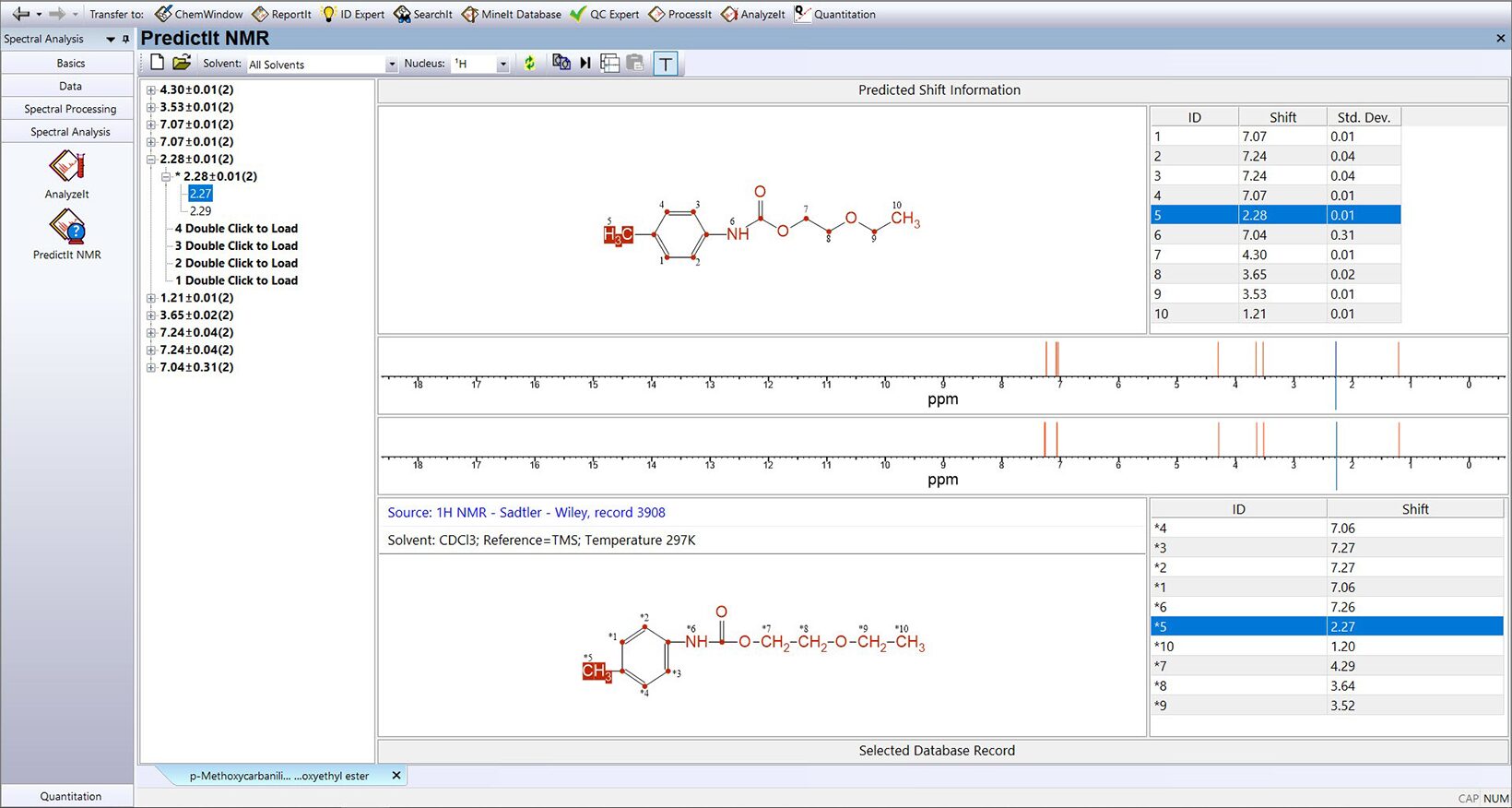The image size is (1512, 808).
Task: Click the Sadtler Wiley record 3908 source link
Action: tap(526, 513)
